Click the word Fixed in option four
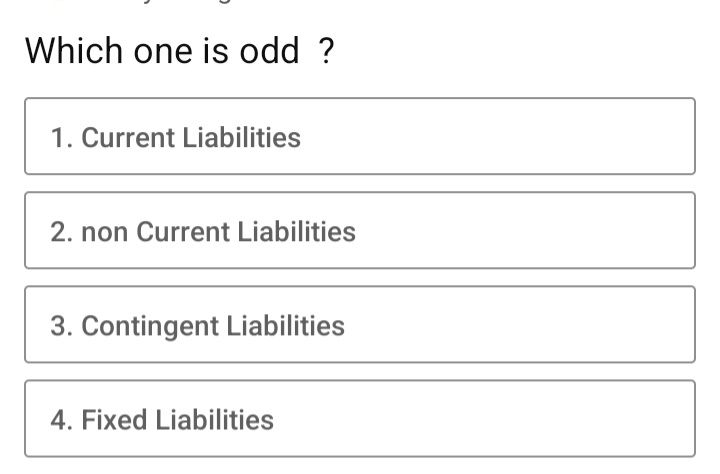This screenshot has width=720, height=474. click(114, 420)
